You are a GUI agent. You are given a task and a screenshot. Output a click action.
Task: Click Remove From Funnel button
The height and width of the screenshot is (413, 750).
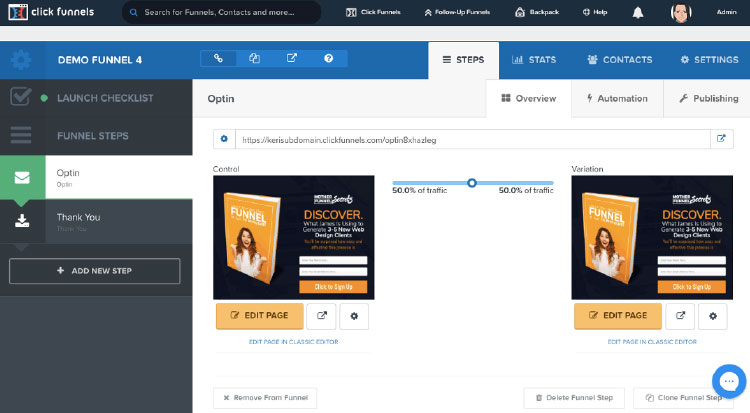click(x=265, y=398)
